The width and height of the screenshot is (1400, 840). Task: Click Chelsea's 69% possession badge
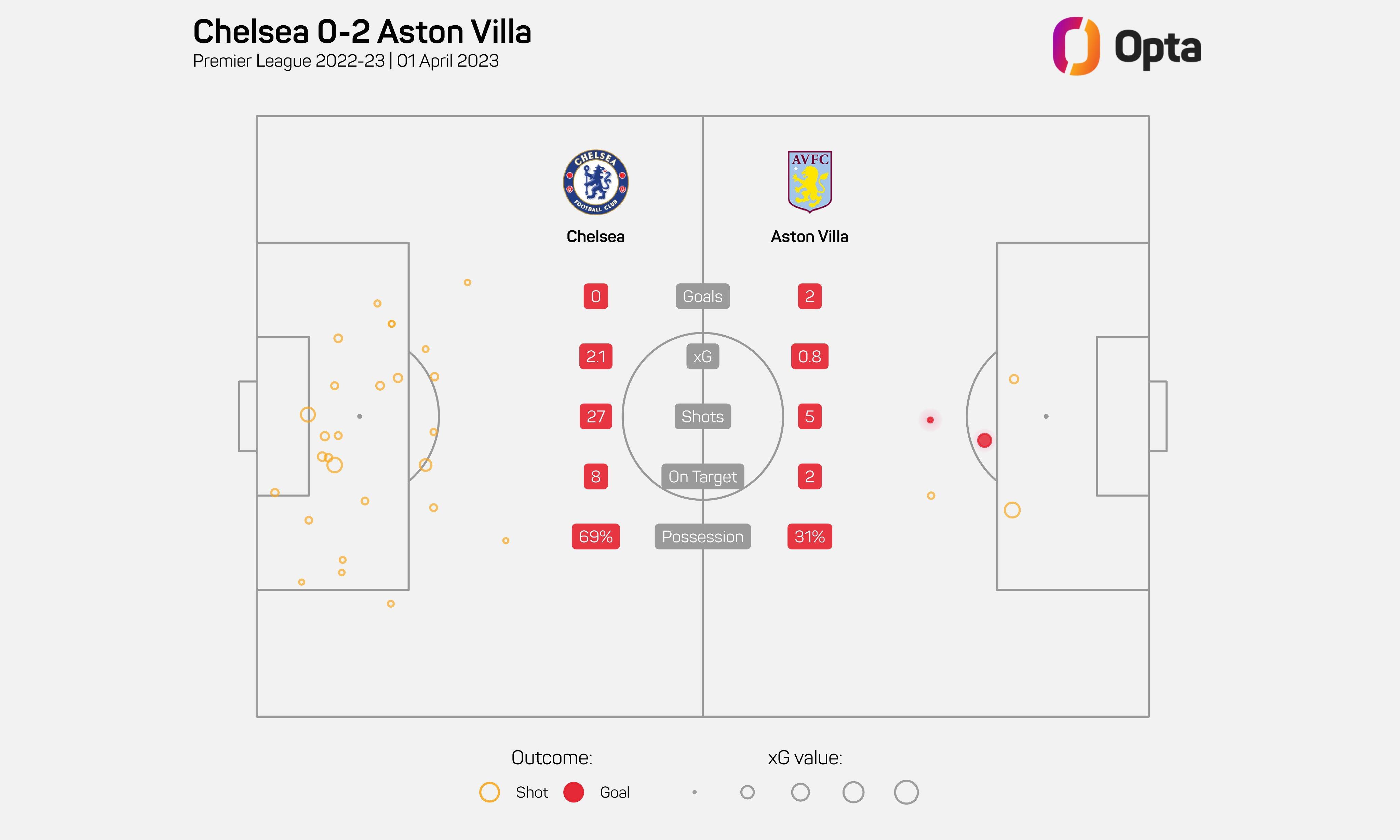pyautogui.click(x=595, y=537)
